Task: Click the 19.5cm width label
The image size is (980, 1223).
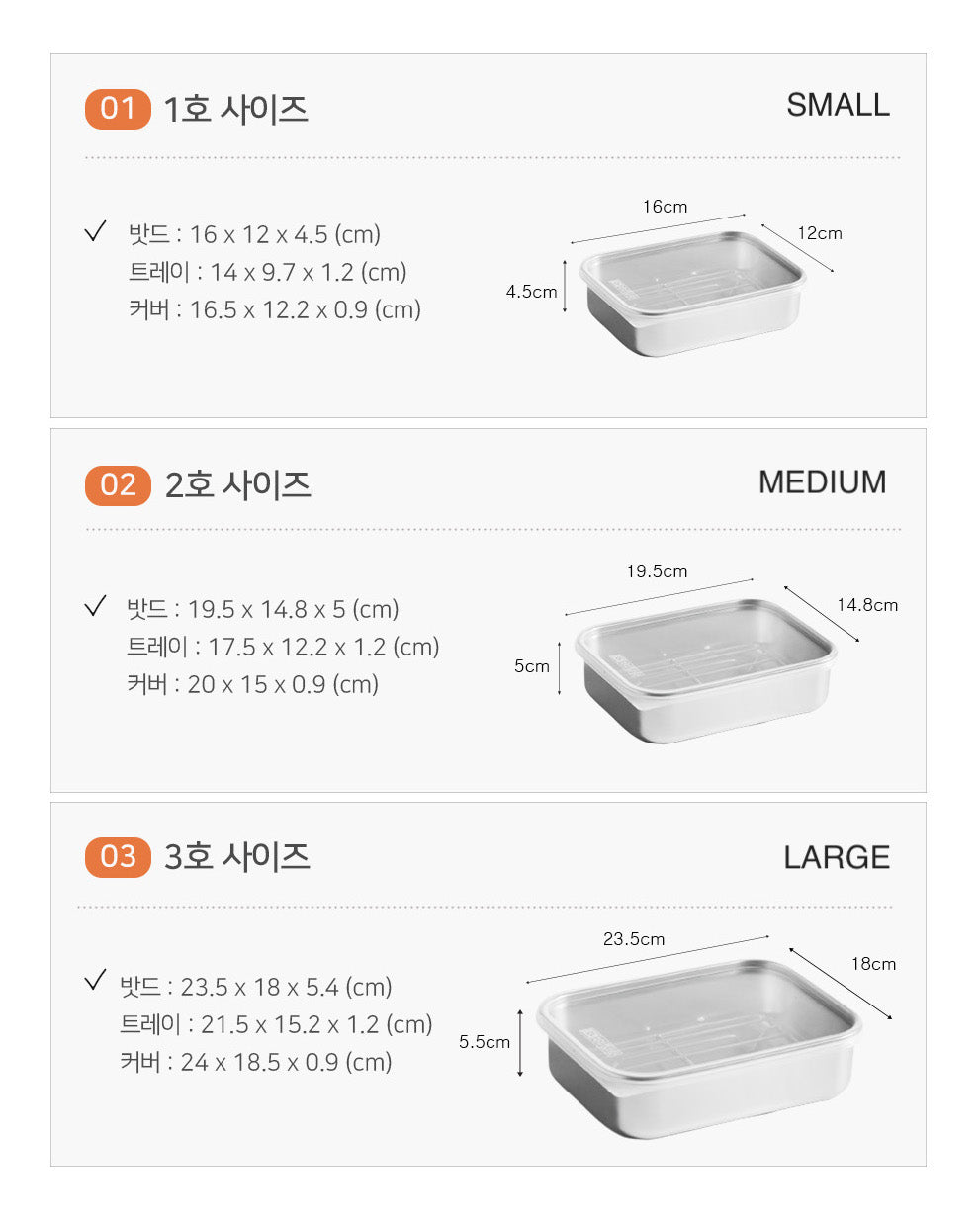Action: tap(657, 571)
